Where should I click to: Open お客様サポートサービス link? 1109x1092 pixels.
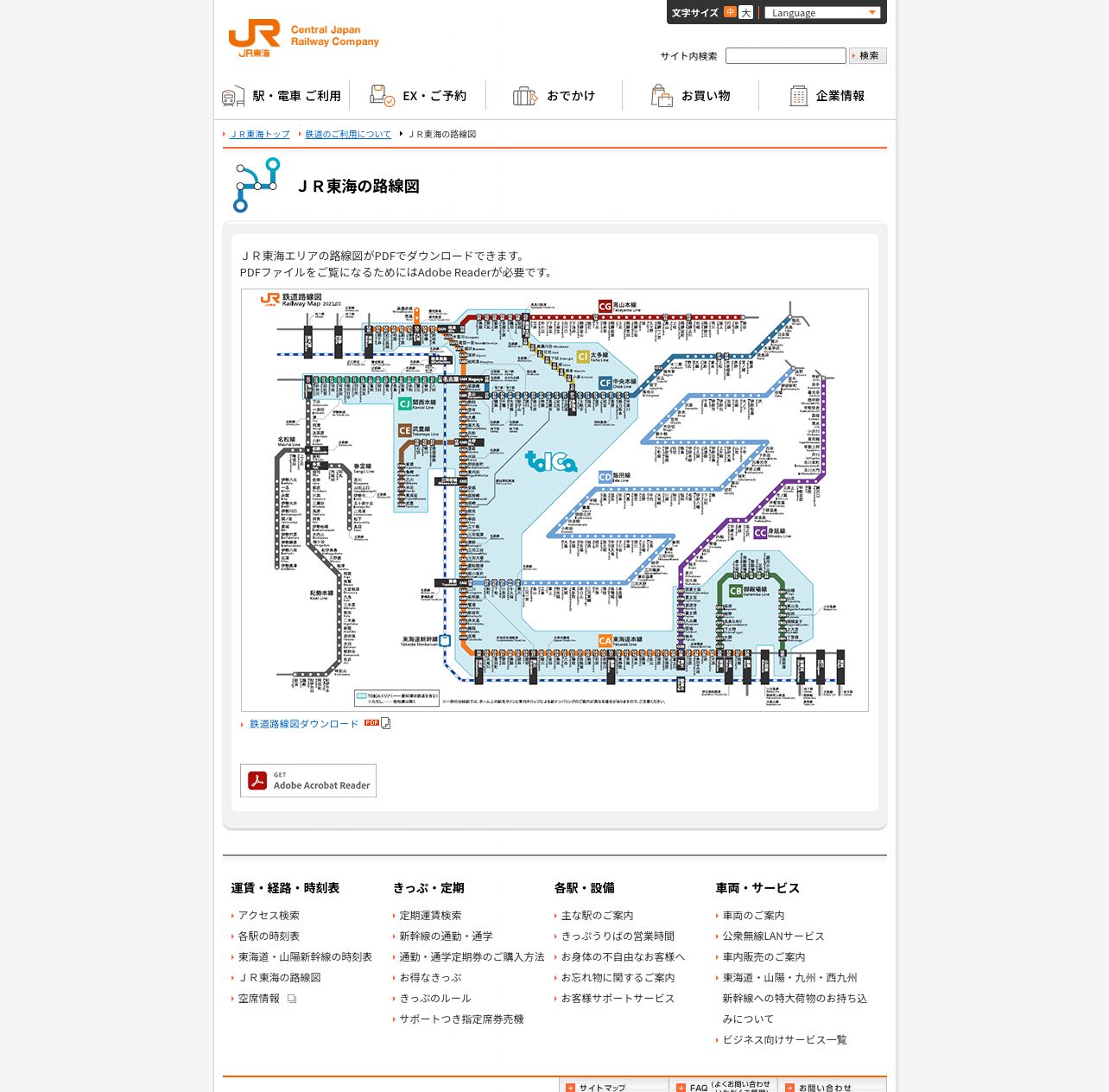click(618, 999)
